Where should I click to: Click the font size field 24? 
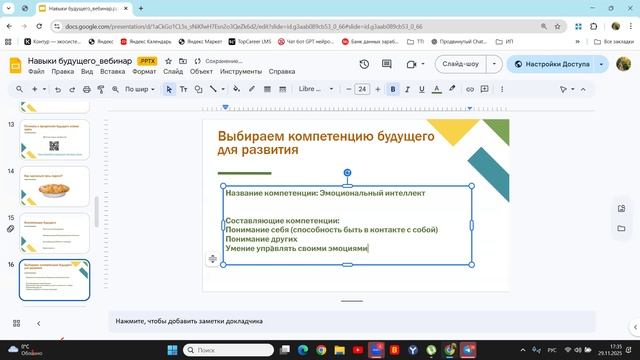point(362,89)
